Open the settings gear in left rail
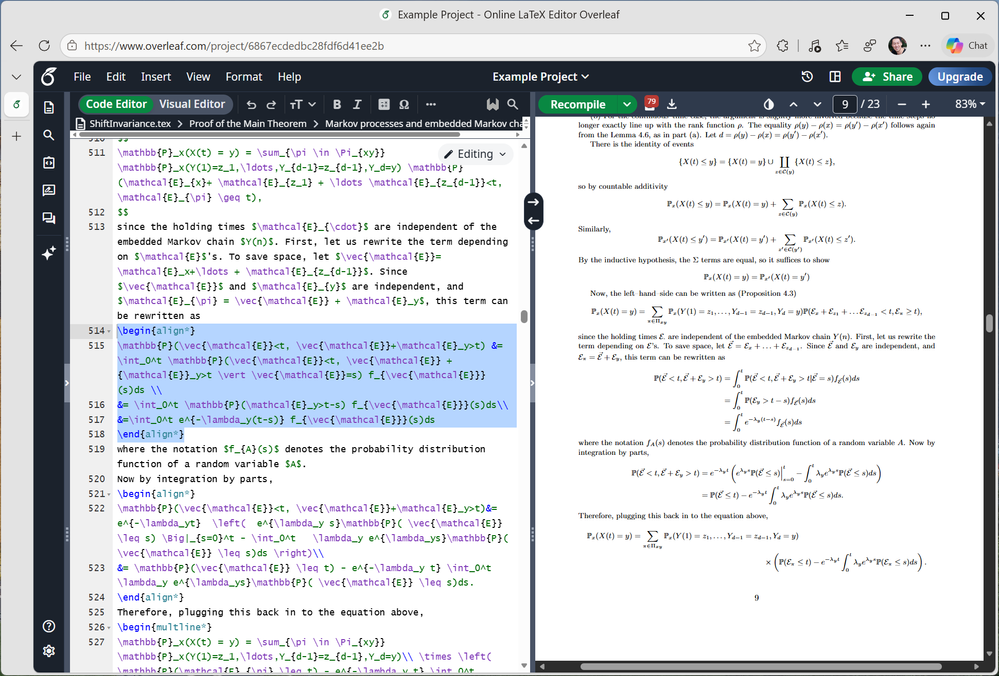Screen dimensions: 999x676 pyautogui.click(x=48, y=651)
